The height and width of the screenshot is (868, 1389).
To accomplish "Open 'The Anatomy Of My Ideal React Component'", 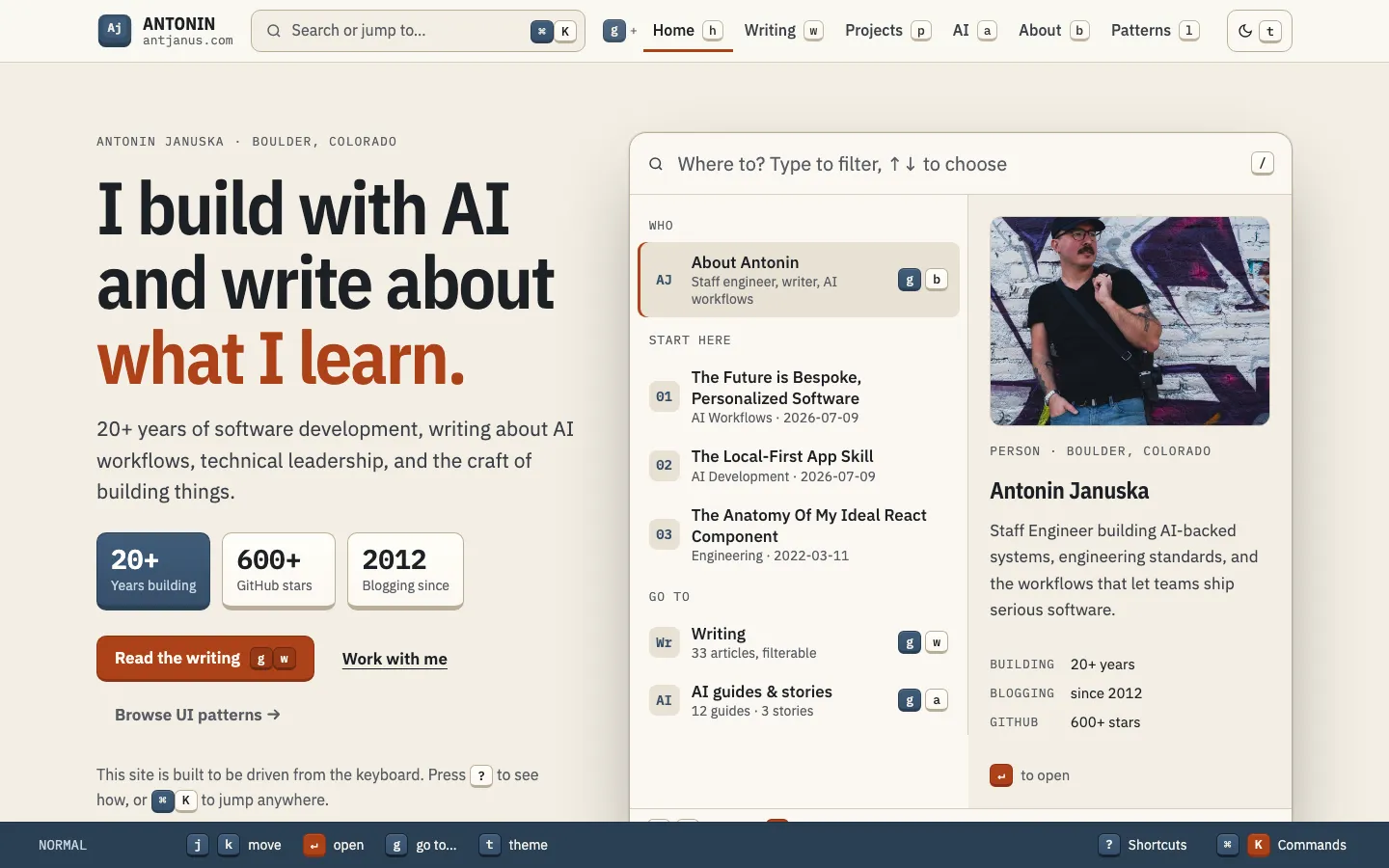I will tap(799, 534).
